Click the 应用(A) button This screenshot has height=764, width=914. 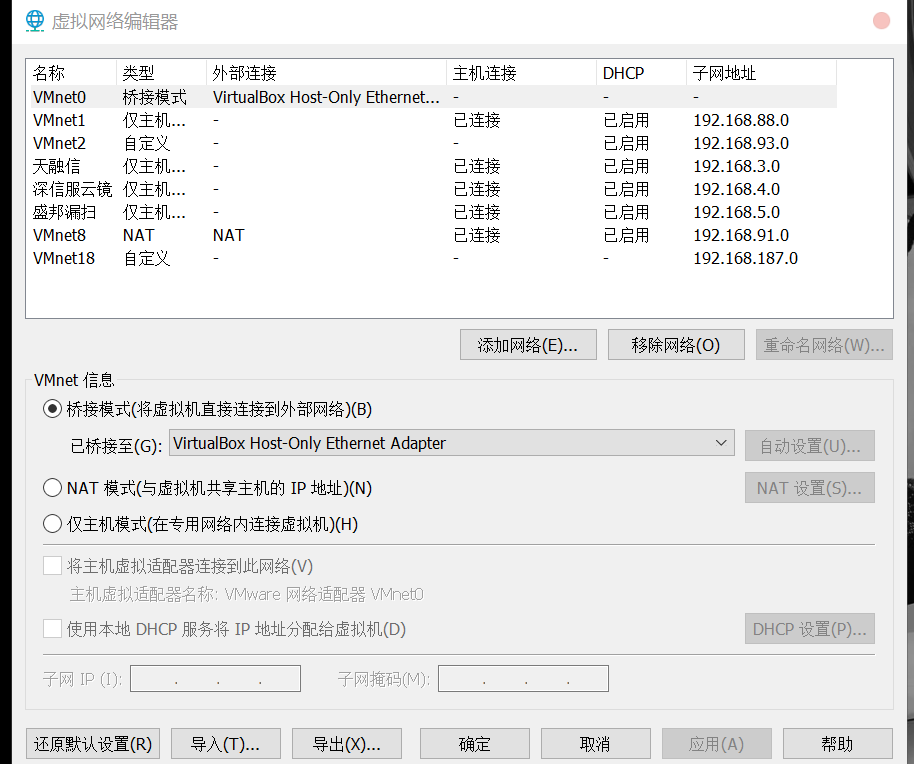716,744
